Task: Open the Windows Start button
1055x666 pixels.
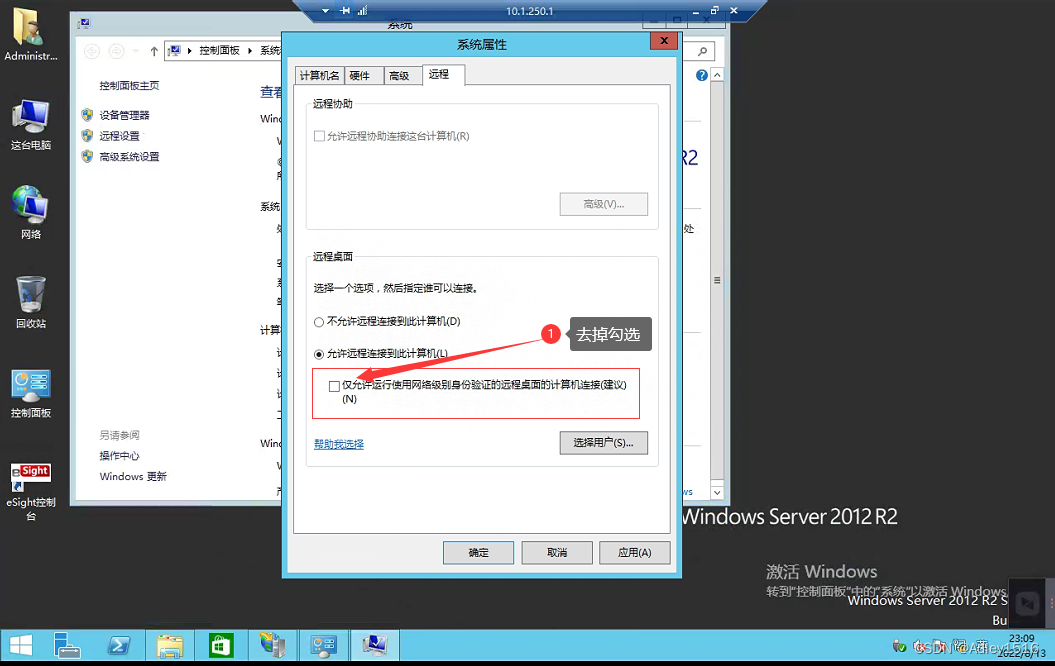Action: (x=21, y=646)
